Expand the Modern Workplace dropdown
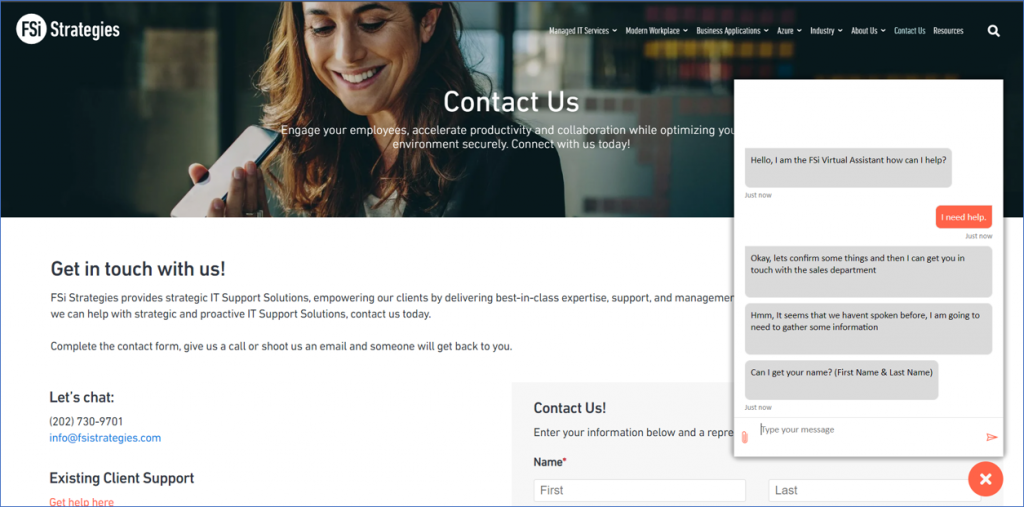This screenshot has height=507, width=1024. tap(656, 31)
